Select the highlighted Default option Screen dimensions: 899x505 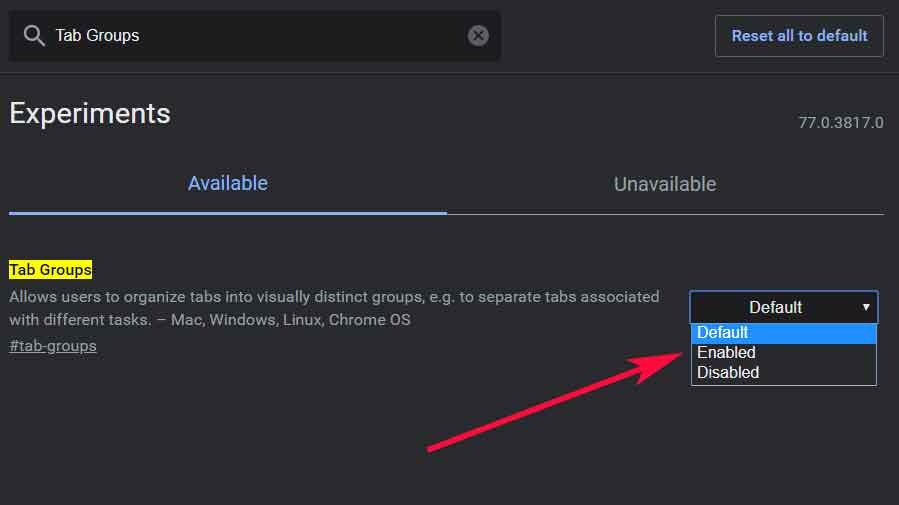(x=723, y=333)
